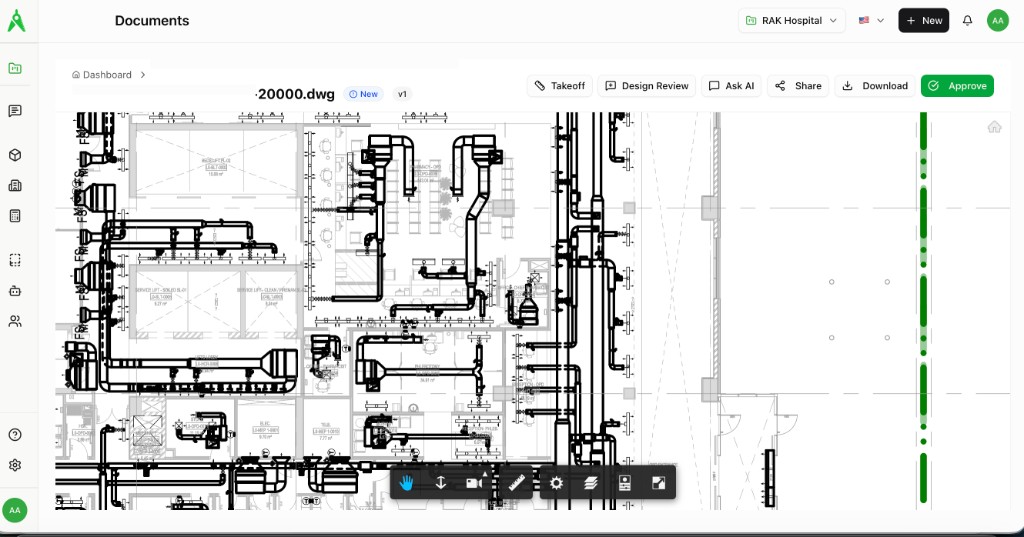Open the language flag dropdown

point(871,21)
